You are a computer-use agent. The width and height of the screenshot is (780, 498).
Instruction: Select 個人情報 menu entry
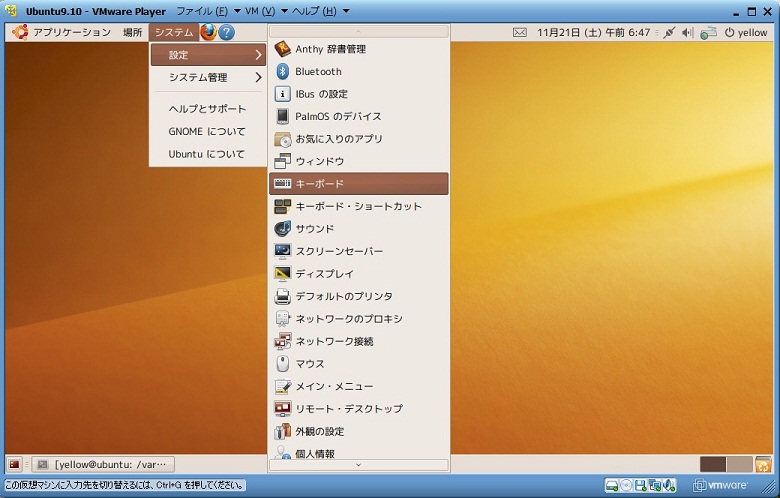[359, 453]
